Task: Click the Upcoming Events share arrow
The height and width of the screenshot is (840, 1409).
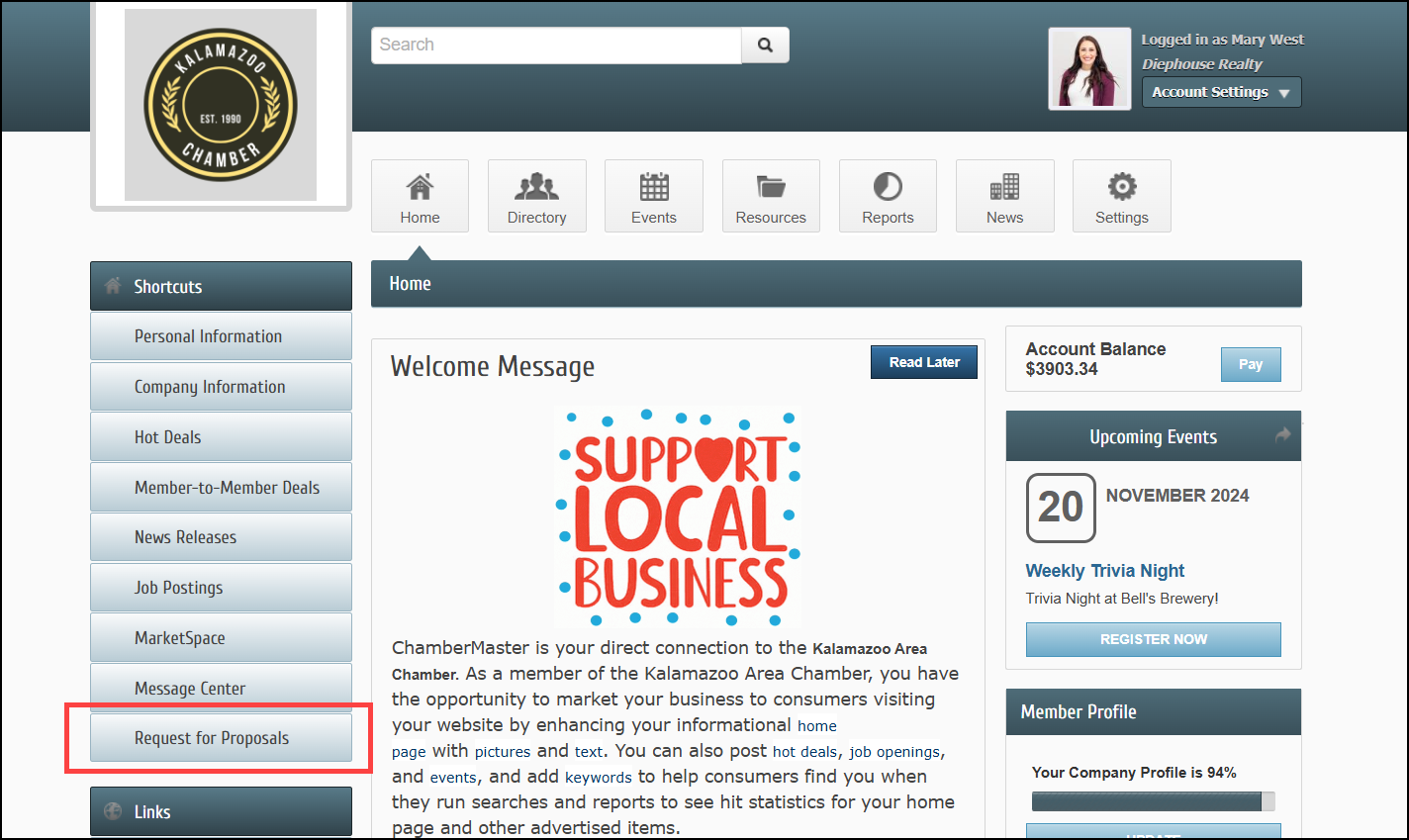Action: 1283,434
